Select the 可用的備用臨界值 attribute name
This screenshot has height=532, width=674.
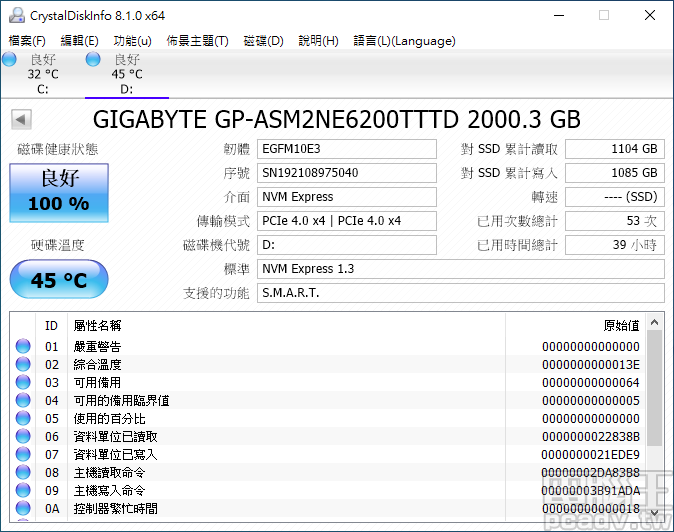[121, 401]
